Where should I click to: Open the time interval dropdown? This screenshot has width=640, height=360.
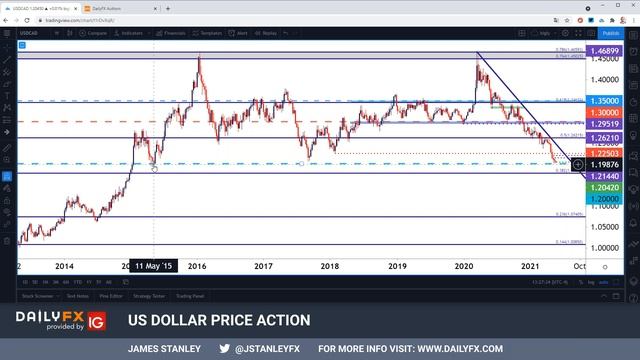point(57,33)
